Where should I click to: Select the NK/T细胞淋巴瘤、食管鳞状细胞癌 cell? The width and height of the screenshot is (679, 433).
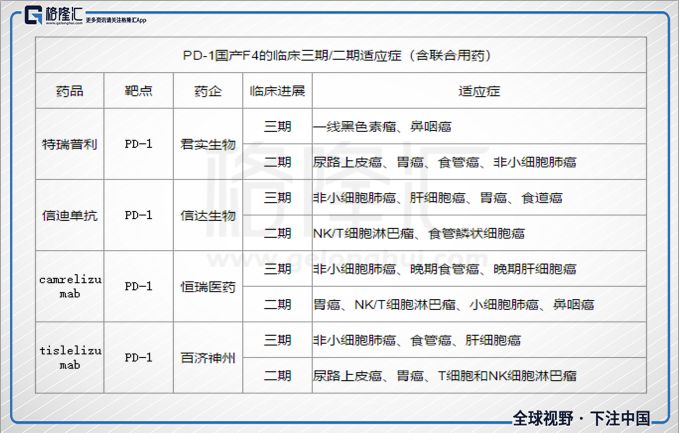479,233
